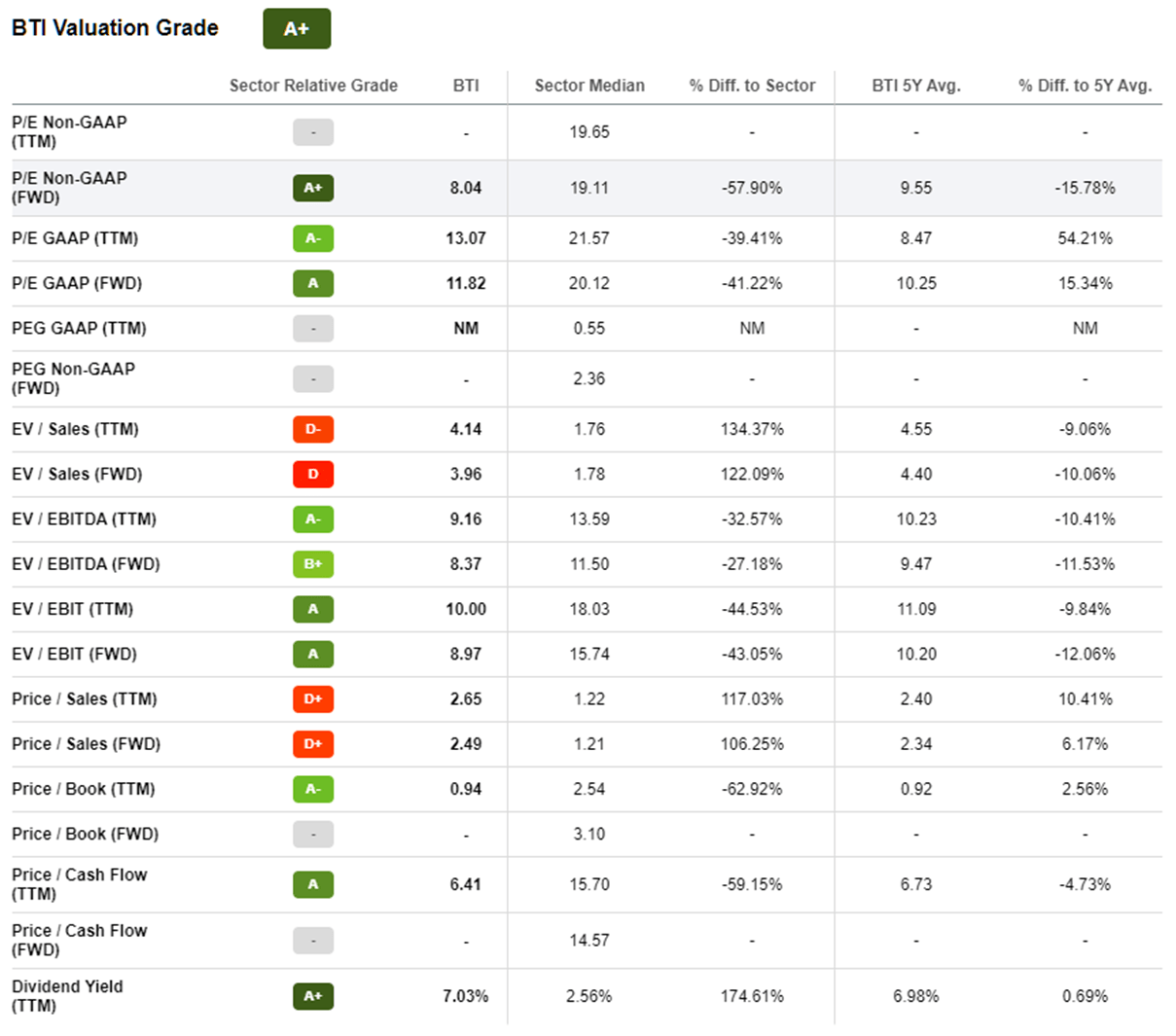Click the Sector Median column header
Viewport: 1176px width, 1036px height.
click(x=589, y=86)
